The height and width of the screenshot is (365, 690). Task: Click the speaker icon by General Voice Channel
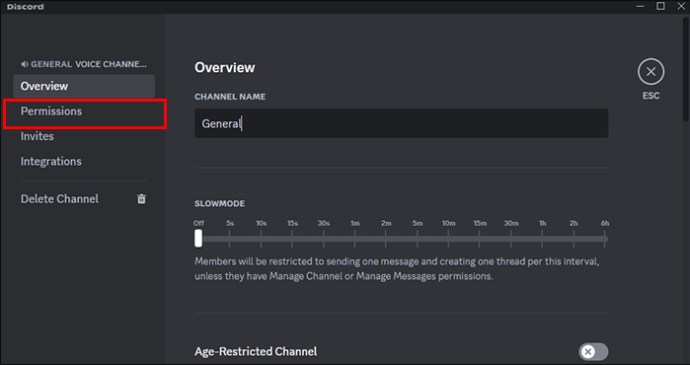click(24, 64)
